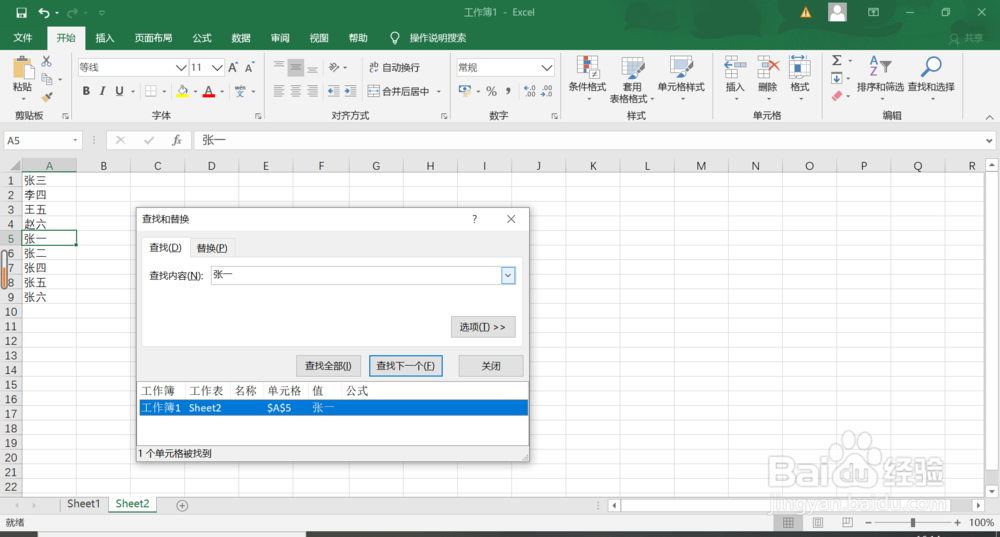The image size is (1000, 537).
Task: Open 排序和筛选 sort and filter
Action: click(880, 77)
